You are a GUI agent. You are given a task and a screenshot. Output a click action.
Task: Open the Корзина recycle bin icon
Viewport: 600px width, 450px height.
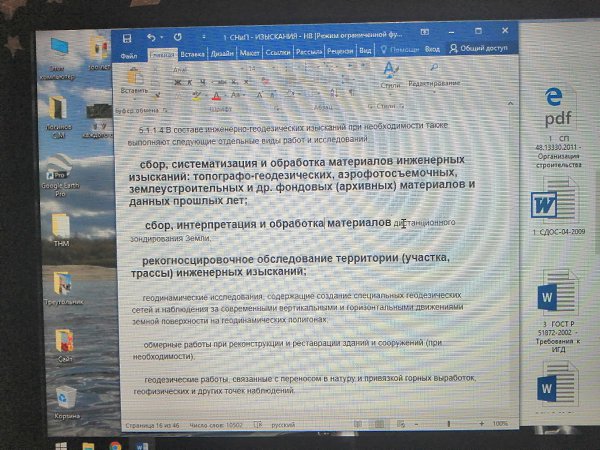[x=66, y=399]
